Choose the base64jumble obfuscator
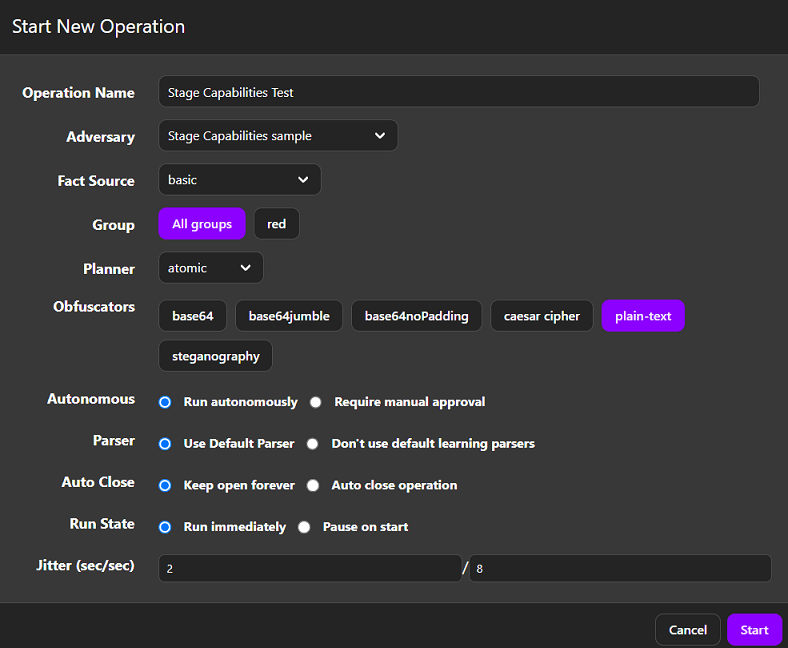Viewport: 788px width, 648px height. [x=289, y=316]
